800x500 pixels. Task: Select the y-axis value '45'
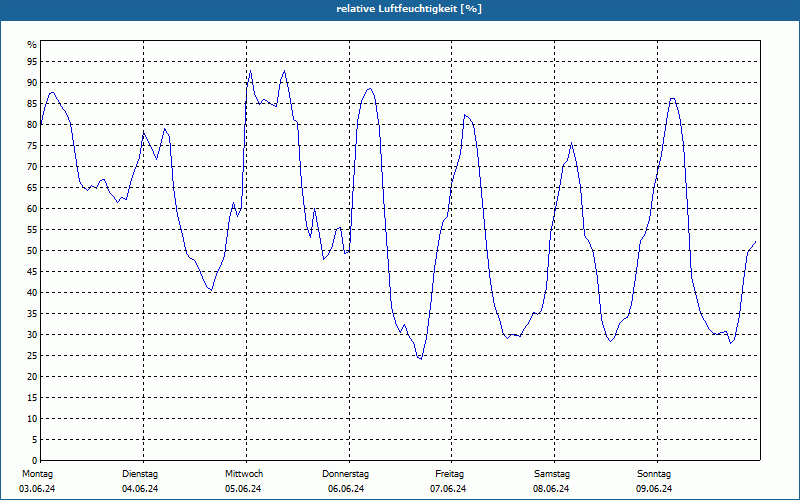point(32,271)
